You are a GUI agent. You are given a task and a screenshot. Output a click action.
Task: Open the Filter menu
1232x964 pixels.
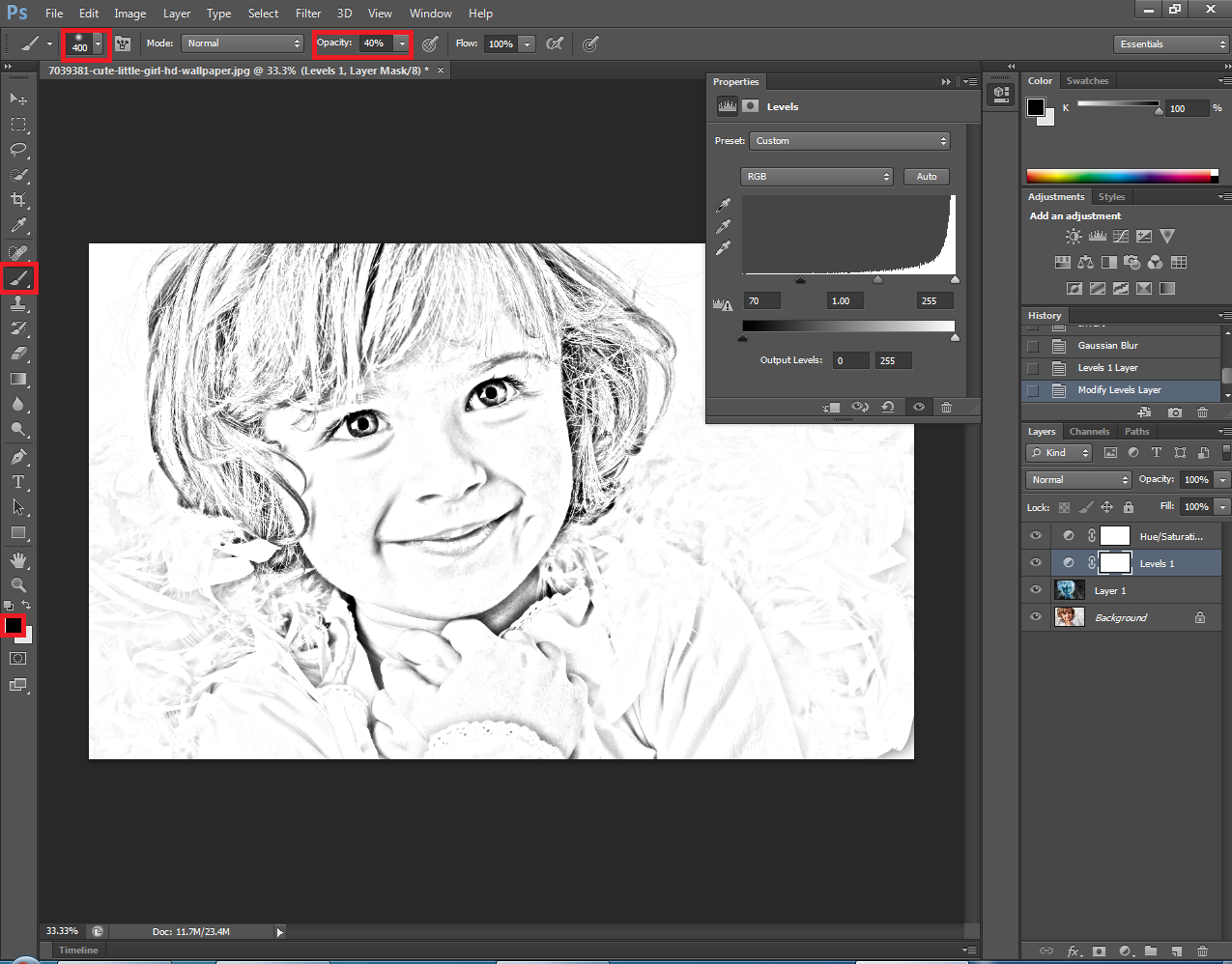308,14
